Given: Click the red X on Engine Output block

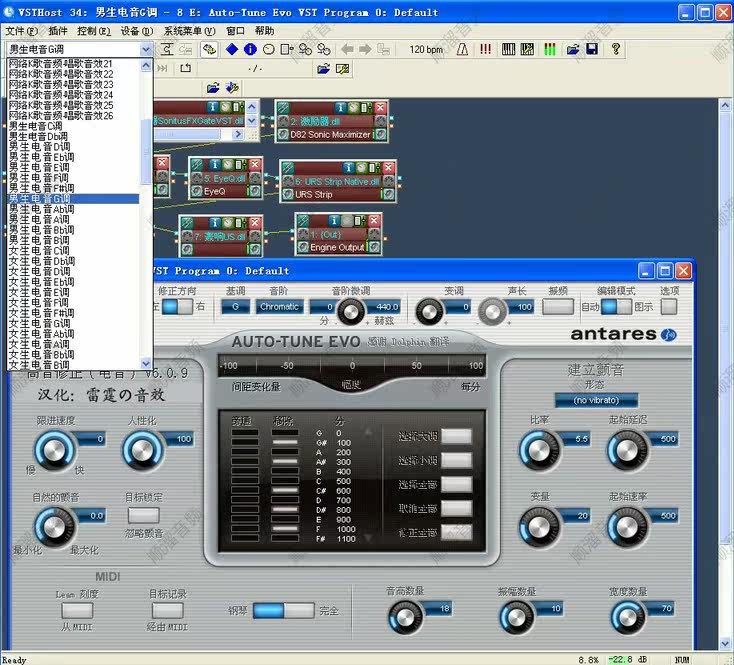Looking at the screenshot, I should coord(374,220).
